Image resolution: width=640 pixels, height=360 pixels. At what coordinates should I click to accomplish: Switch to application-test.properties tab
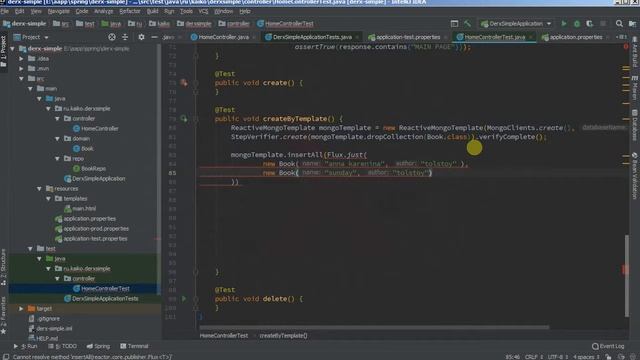pos(408,37)
